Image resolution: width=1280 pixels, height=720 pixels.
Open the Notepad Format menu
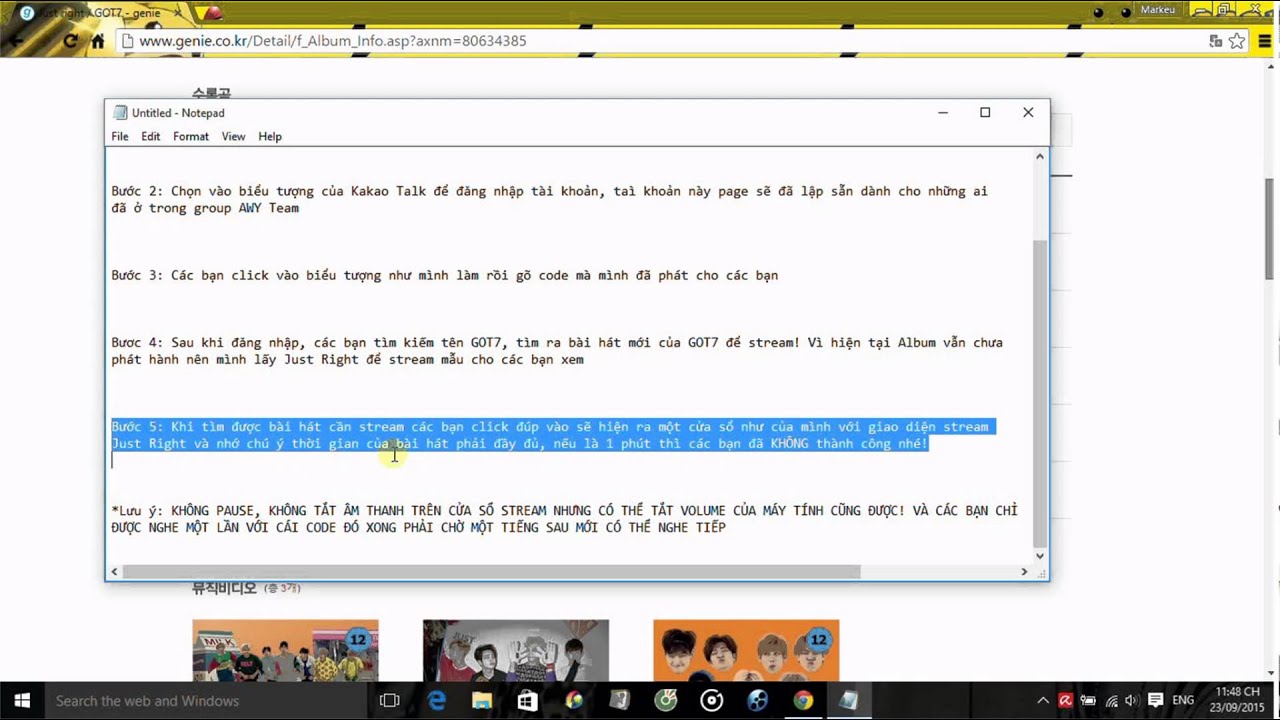click(x=191, y=136)
